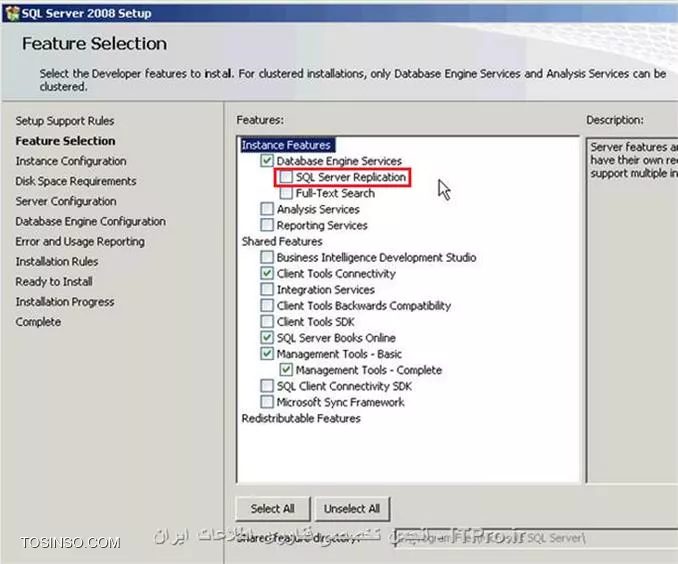678x564 pixels.
Task: Click the Ready to Install step
Action: tap(54, 282)
